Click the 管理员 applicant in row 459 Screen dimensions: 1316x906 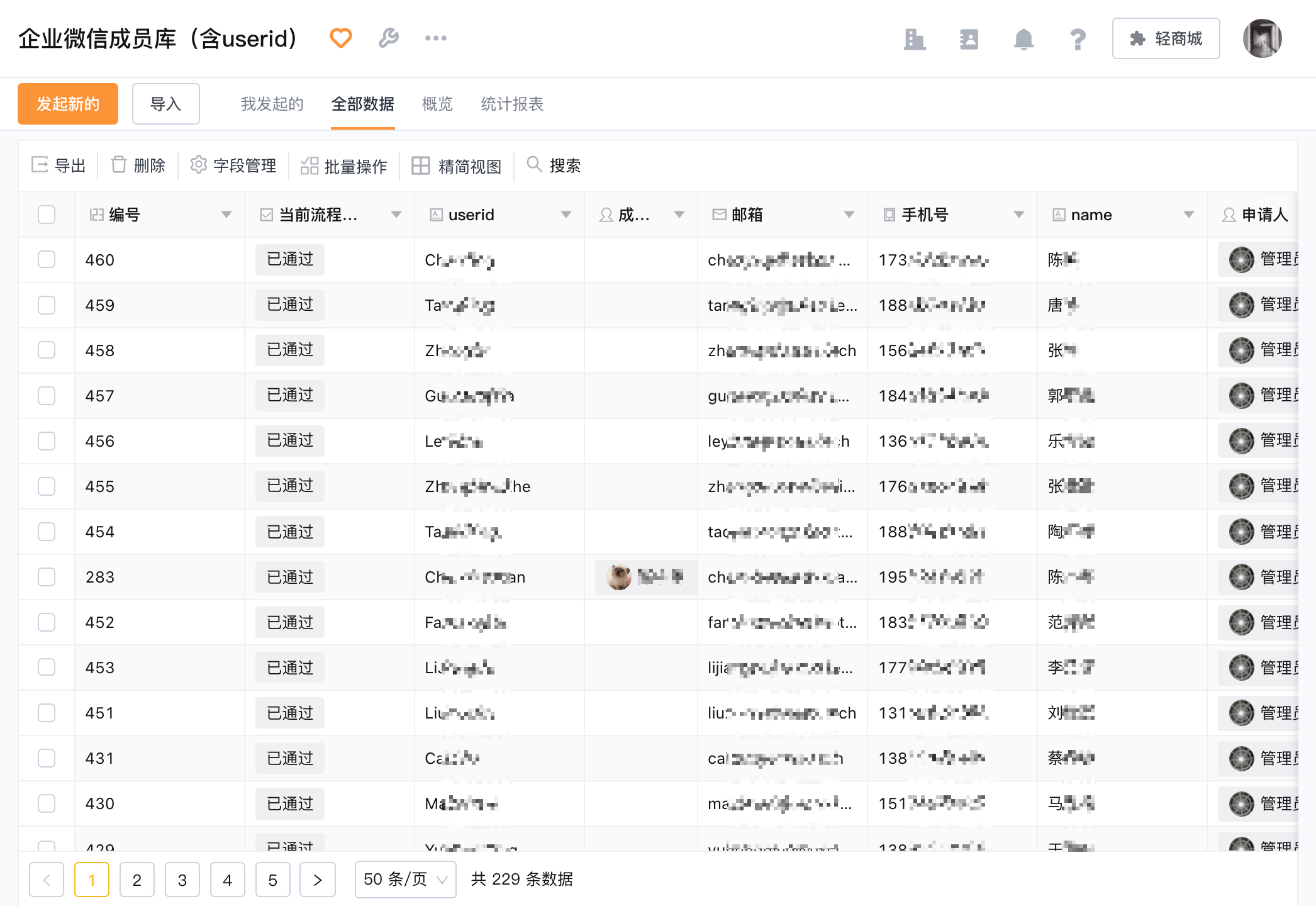pos(1258,305)
